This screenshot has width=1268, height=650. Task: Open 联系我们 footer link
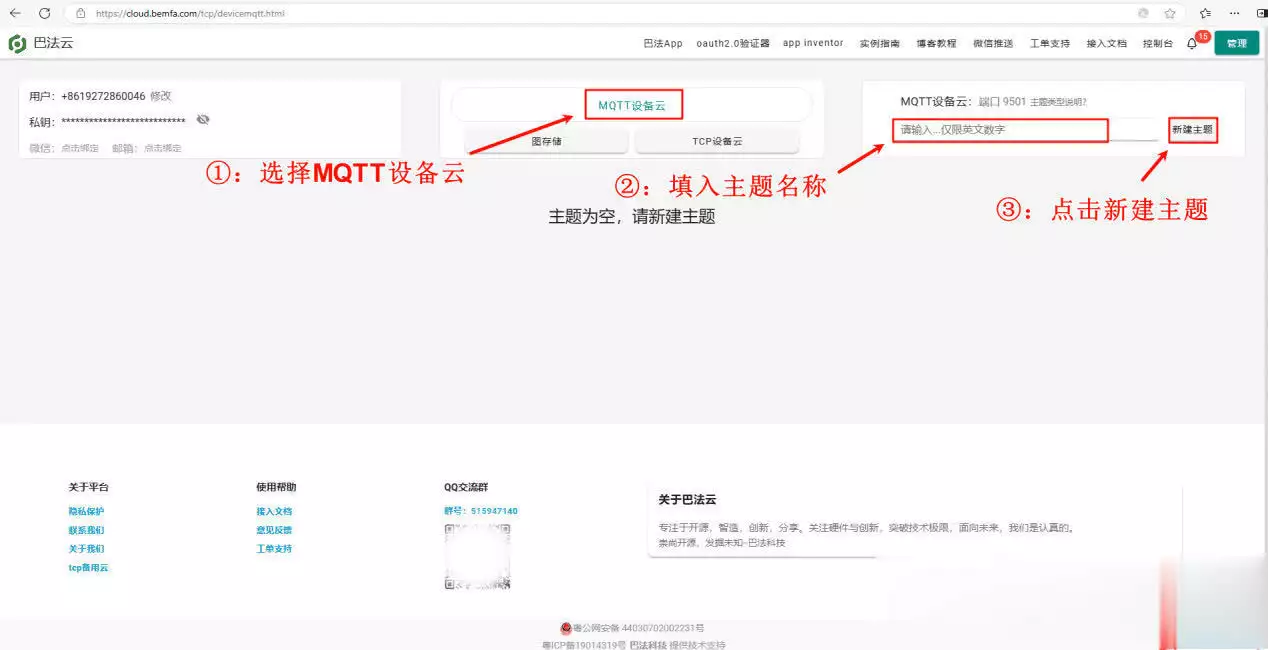(86, 530)
